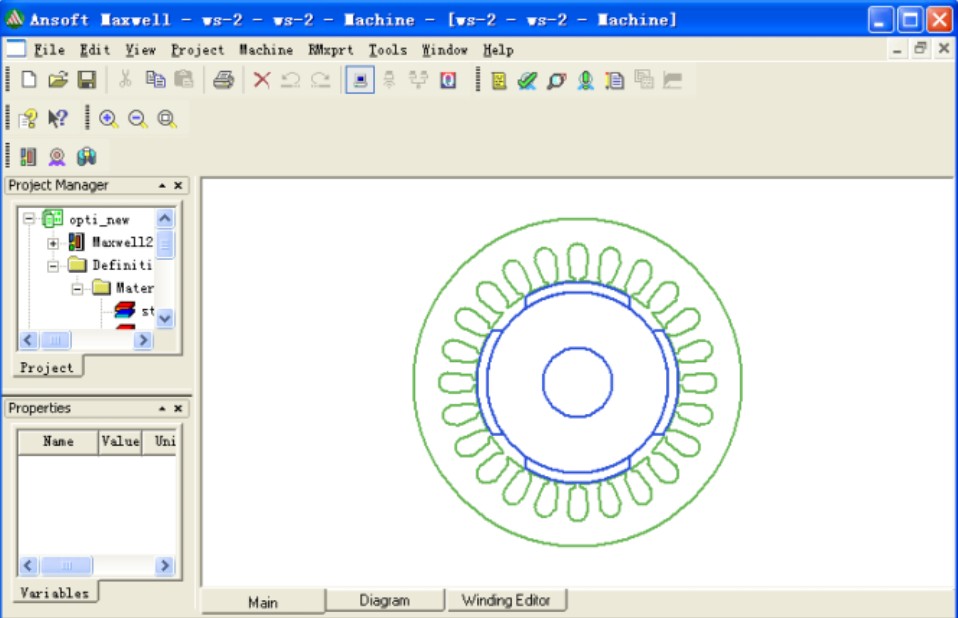Viewport: 958px width, 618px height.
Task: Click the Zoom Out magnifier icon
Action: point(138,118)
